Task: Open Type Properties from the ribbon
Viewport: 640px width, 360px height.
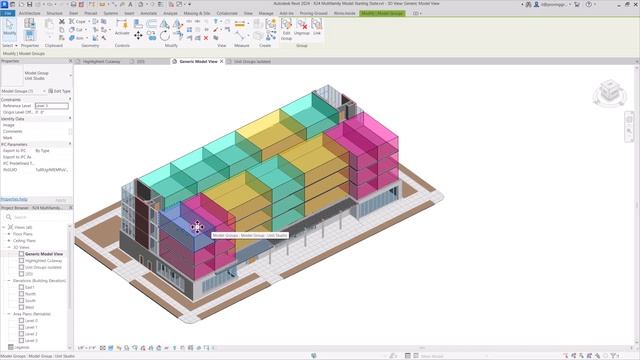Action: (29, 23)
